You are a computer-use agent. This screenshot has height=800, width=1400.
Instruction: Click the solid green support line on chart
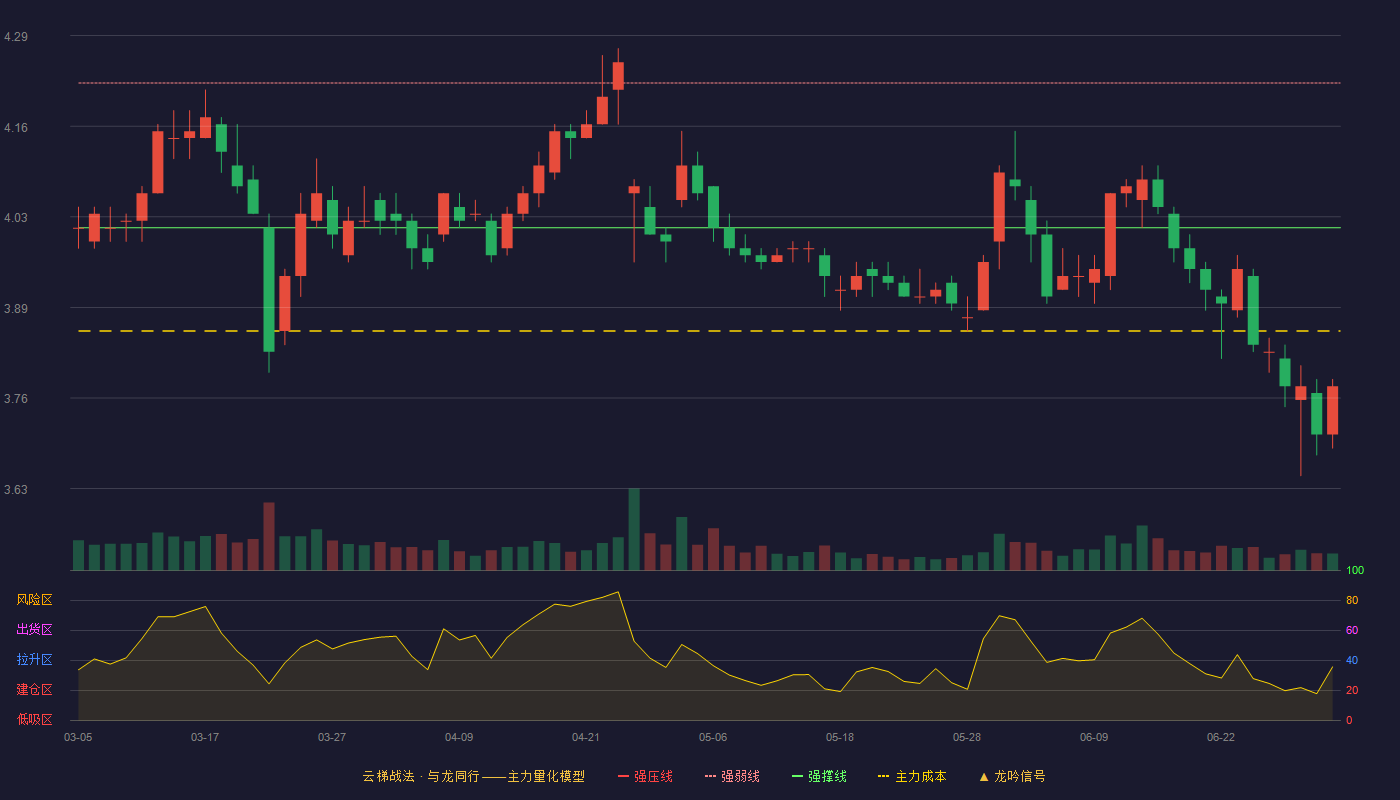click(x=709, y=228)
